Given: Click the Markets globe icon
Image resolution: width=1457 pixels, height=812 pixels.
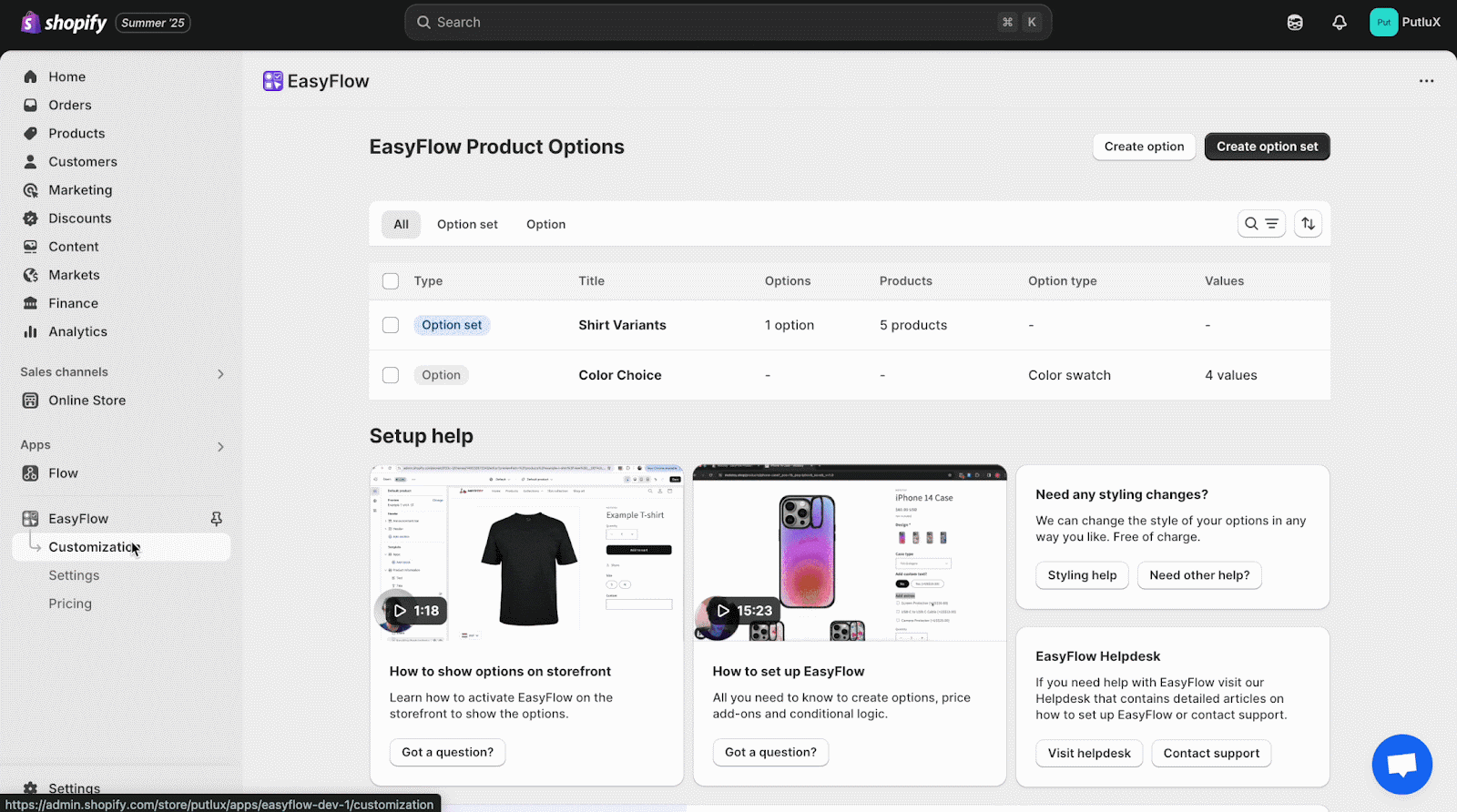Looking at the screenshot, I should [30, 275].
